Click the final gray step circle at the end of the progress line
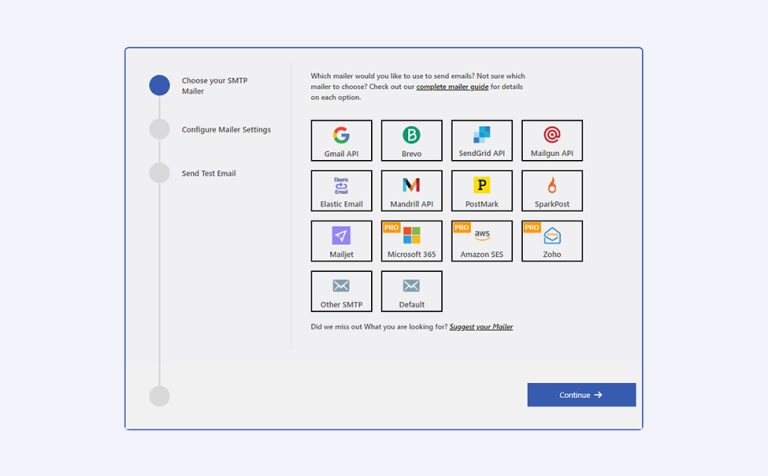This screenshot has height=476, width=768. pos(160,396)
